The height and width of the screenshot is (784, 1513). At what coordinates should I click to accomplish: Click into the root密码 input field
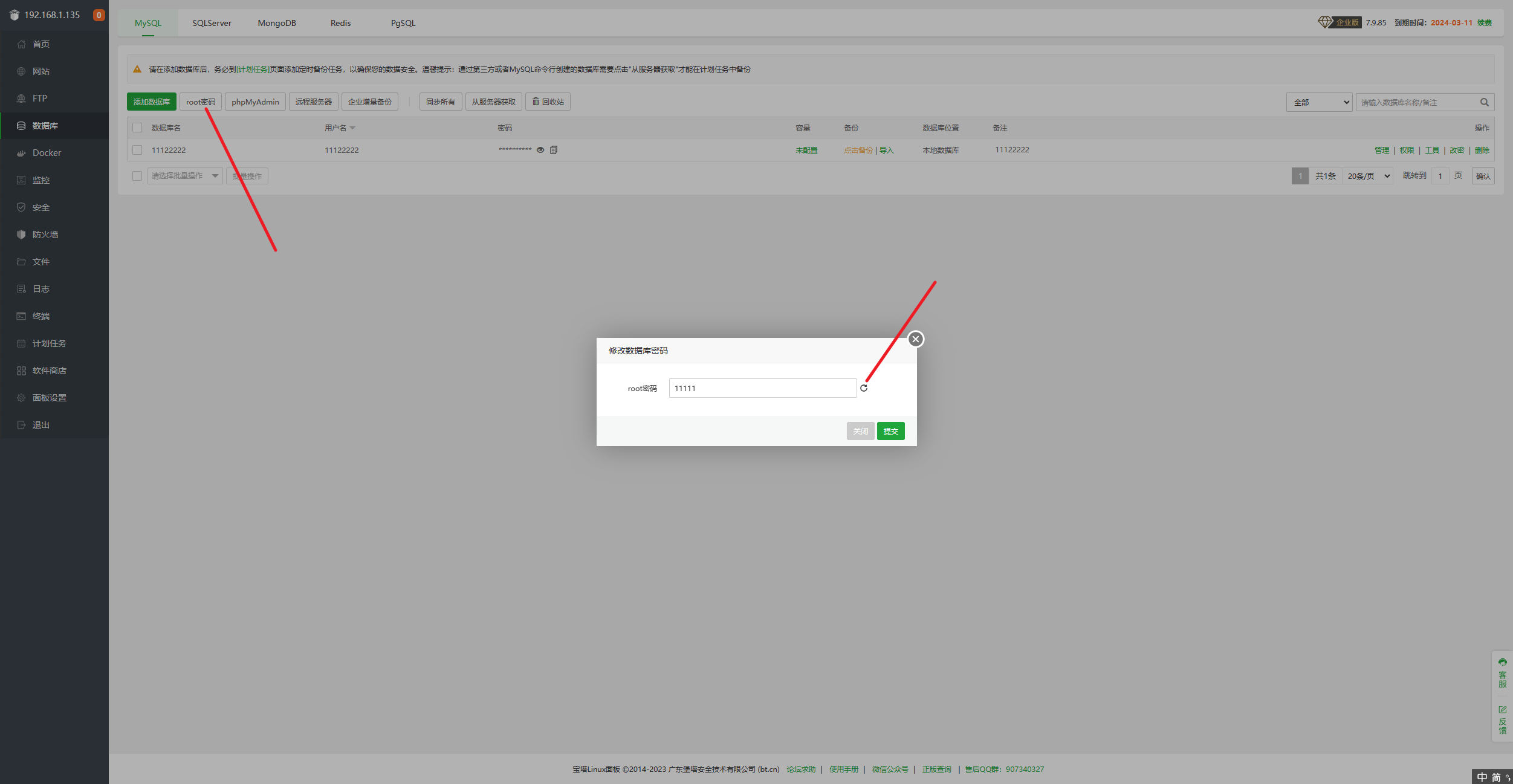pos(762,388)
